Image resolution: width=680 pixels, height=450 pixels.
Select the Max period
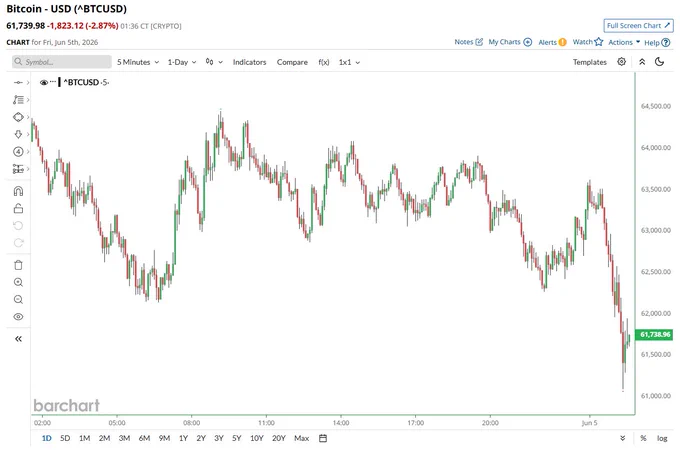pos(301,438)
